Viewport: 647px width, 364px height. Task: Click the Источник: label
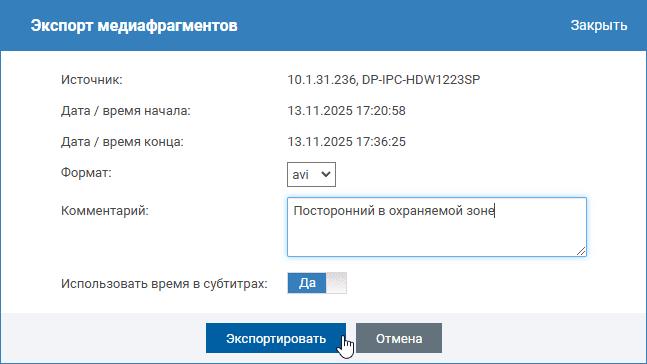pyautogui.click(x=92, y=80)
